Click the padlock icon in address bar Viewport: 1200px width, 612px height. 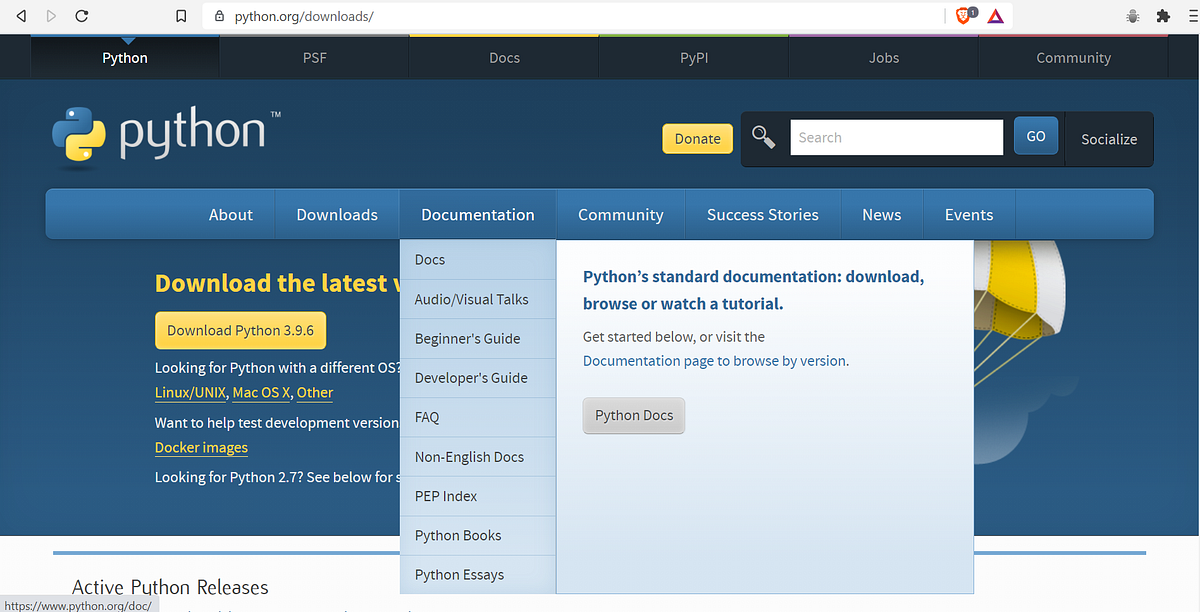click(218, 16)
